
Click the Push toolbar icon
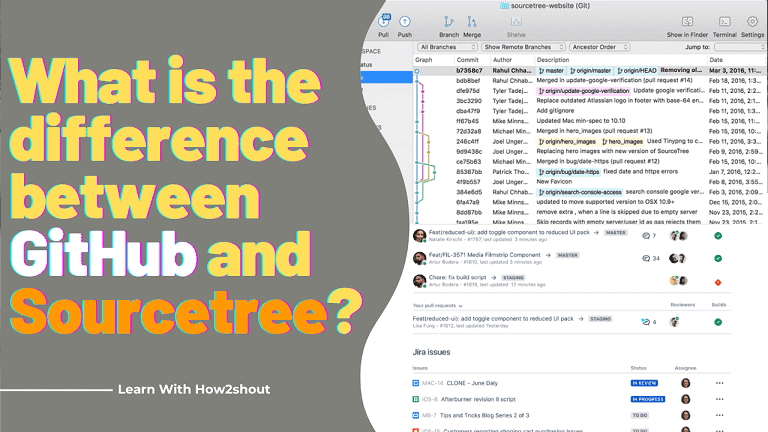405,22
